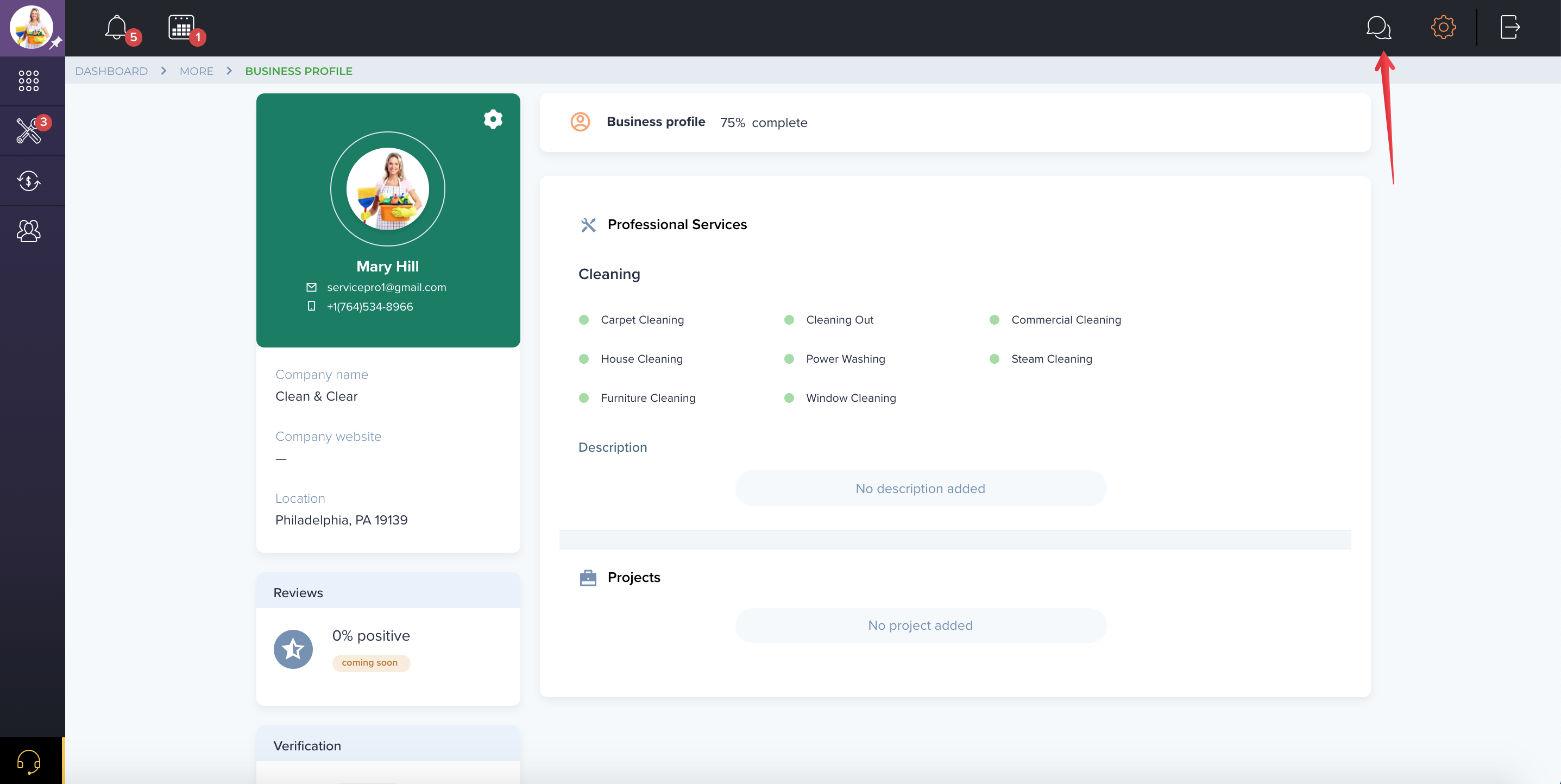The width and height of the screenshot is (1561, 784).
Task: Click the Business profile title
Action: coord(656,122)
